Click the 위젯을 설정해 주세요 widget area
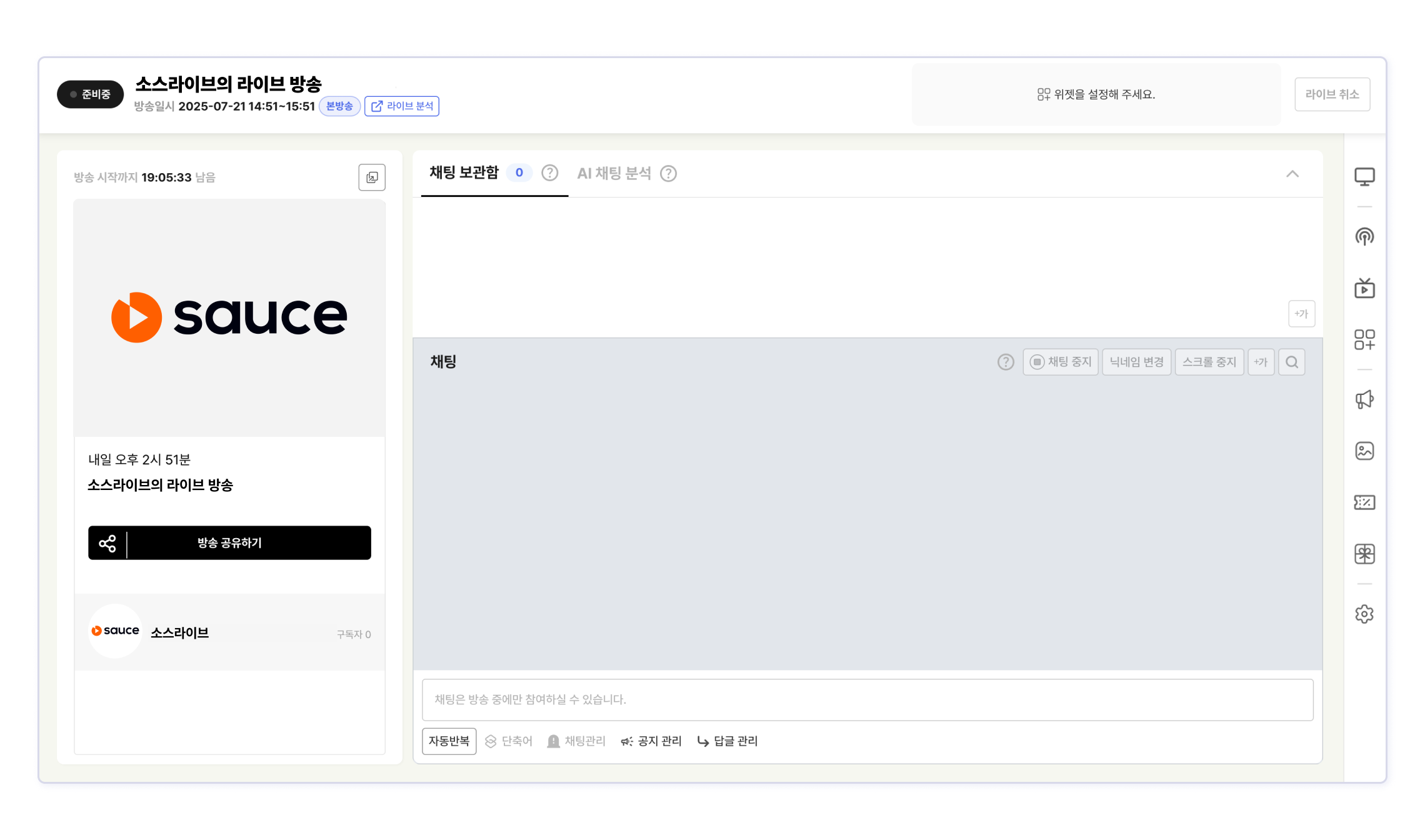 coord(1096,94)
